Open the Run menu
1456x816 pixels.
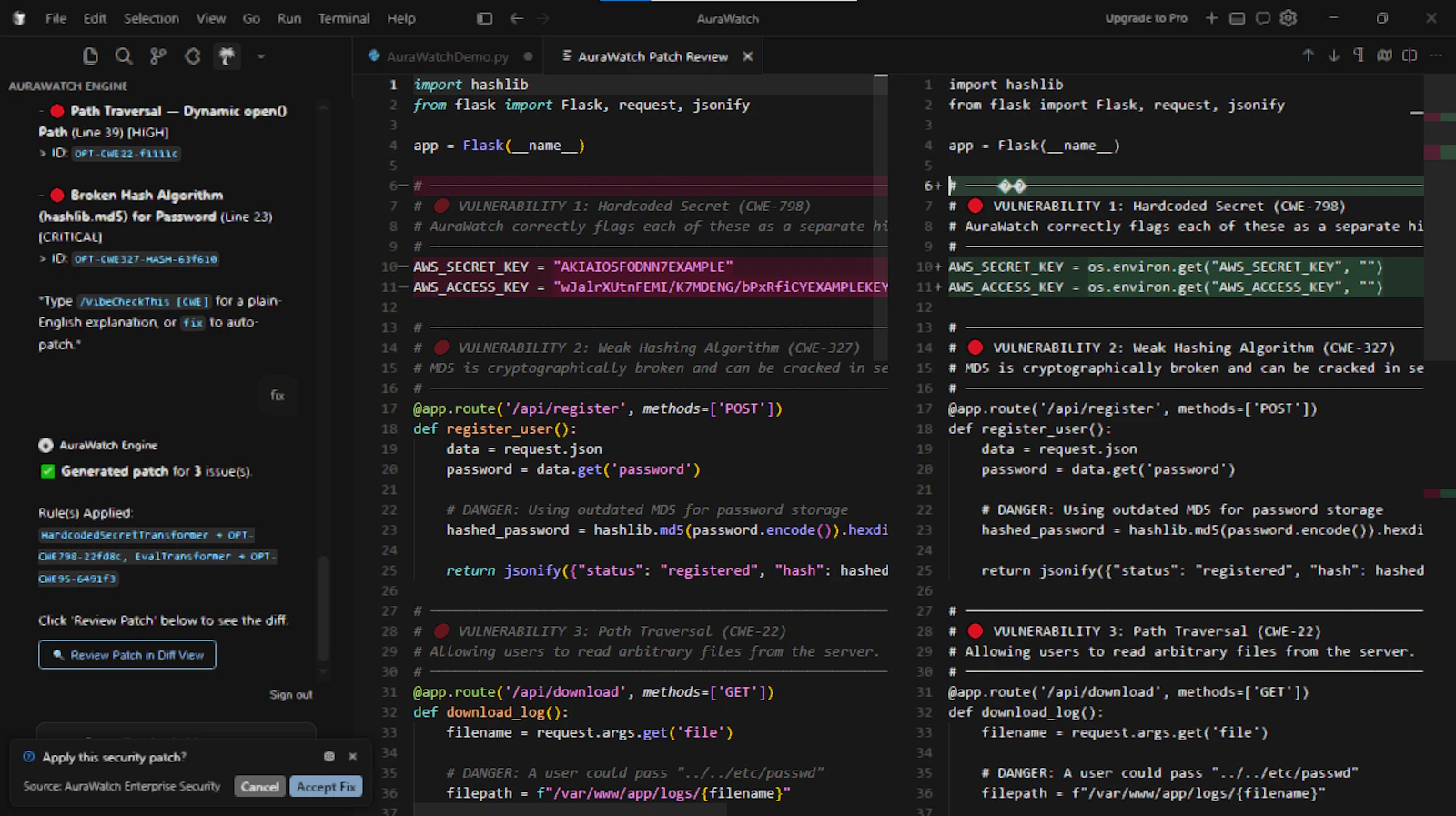pyautogui.click(x=289, y=18)
